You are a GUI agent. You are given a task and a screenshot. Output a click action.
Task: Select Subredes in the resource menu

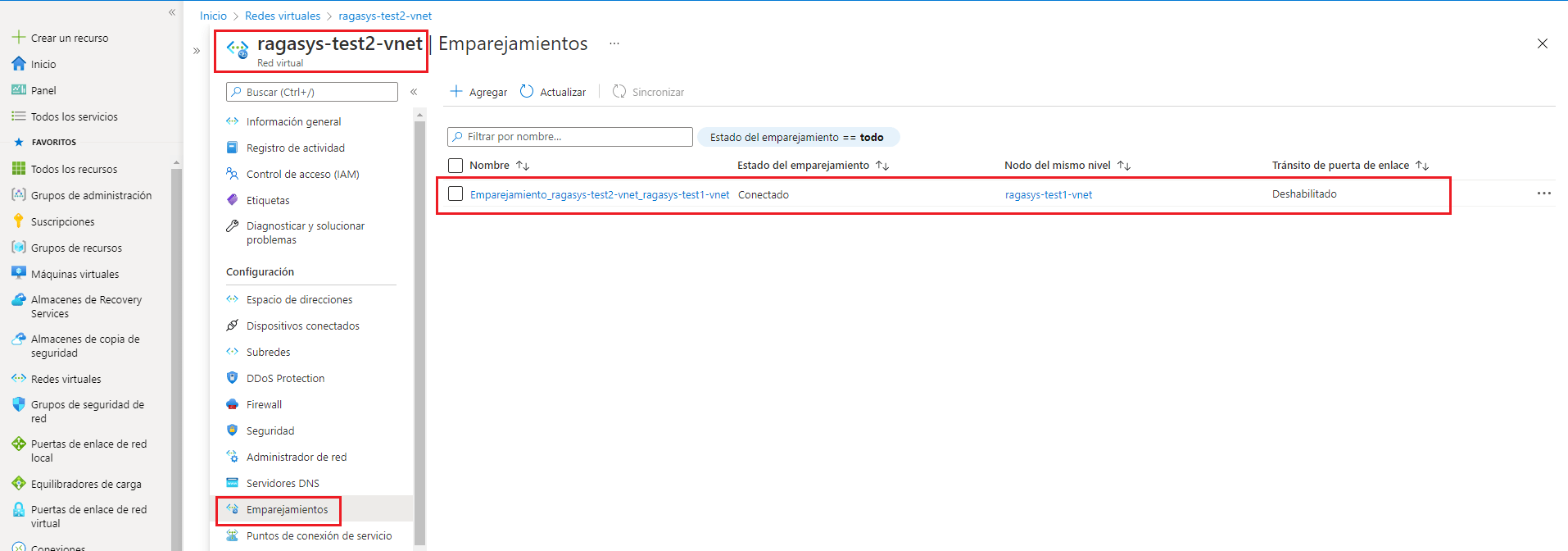click(269, 352)
